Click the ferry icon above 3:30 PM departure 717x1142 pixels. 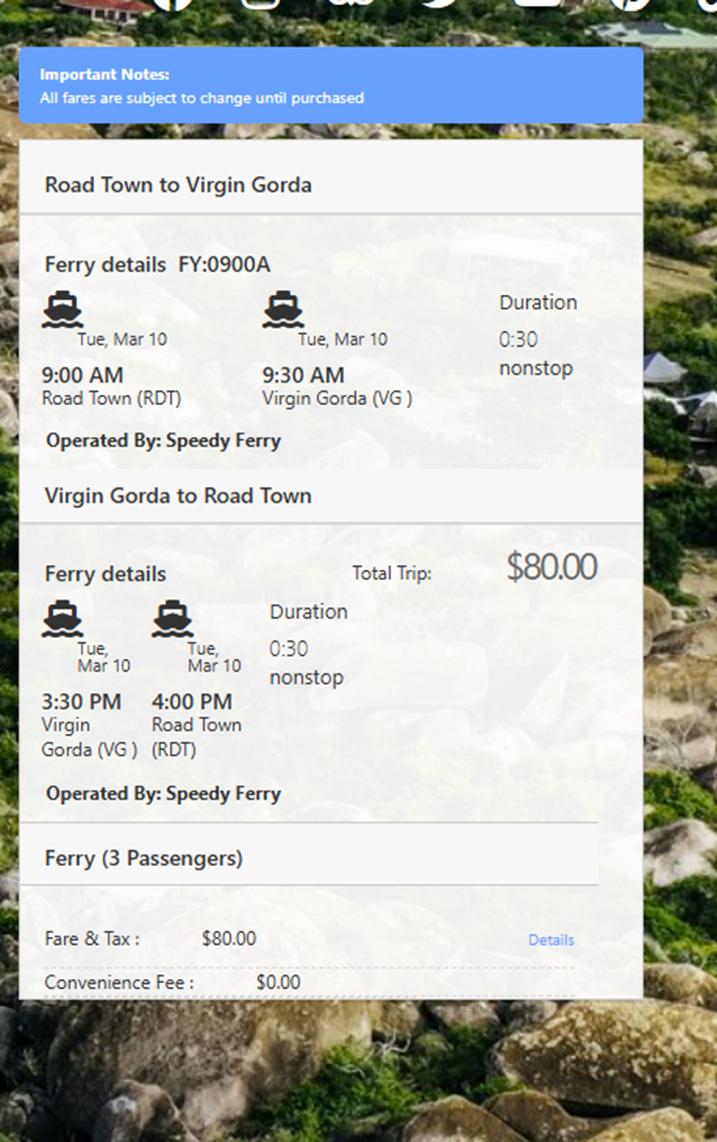[x=62, y=619]
